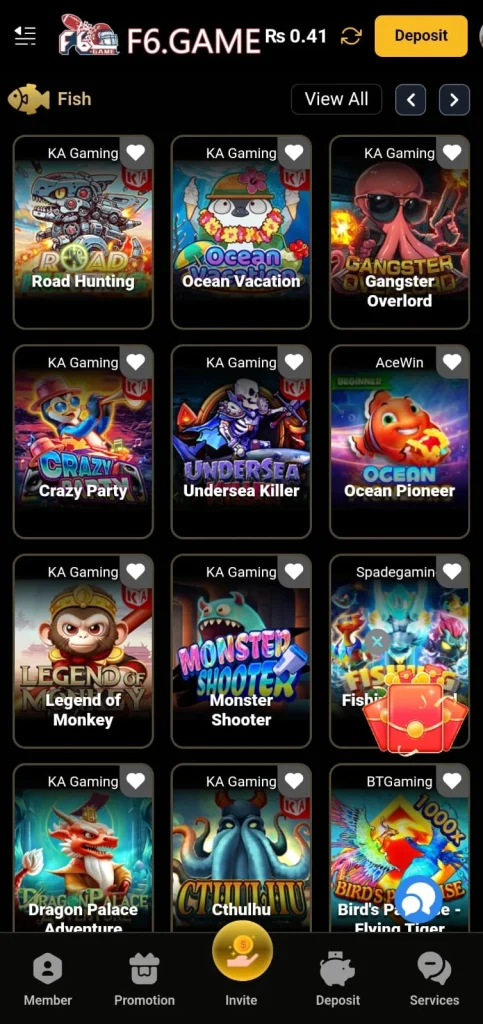This screenshot has width=483, height=1024.
Task: Show previous Fish games with left arrow
Action: (x=411, y=100)
